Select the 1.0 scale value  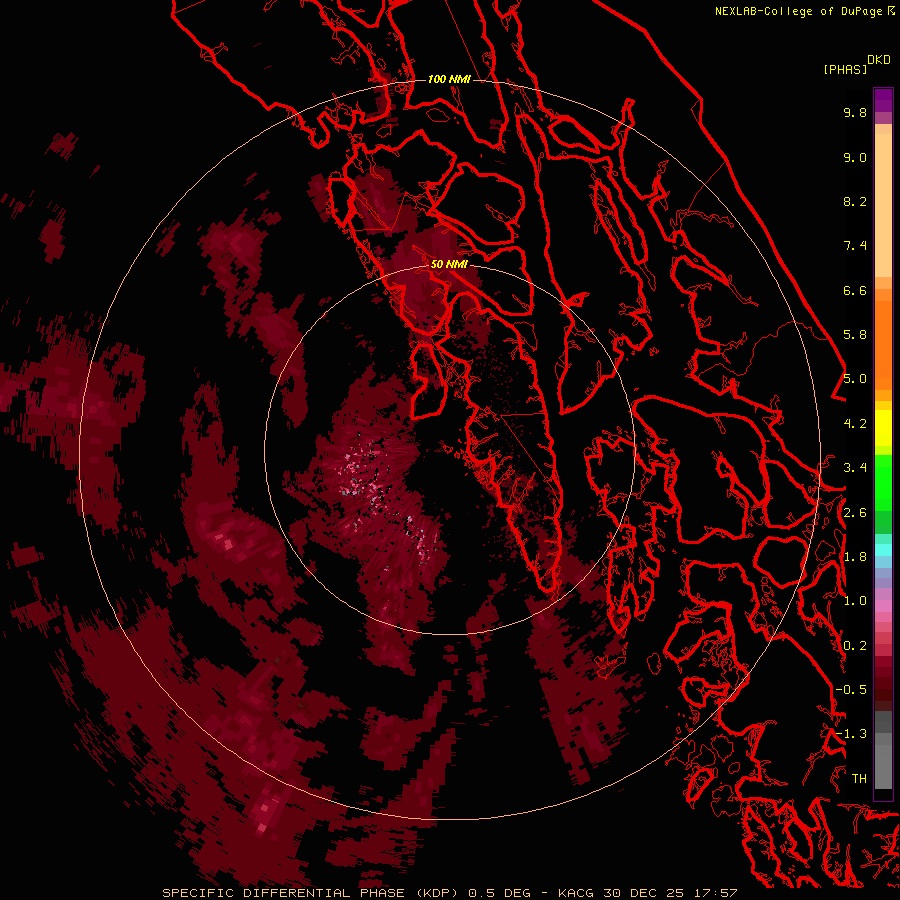click(855, 601)
